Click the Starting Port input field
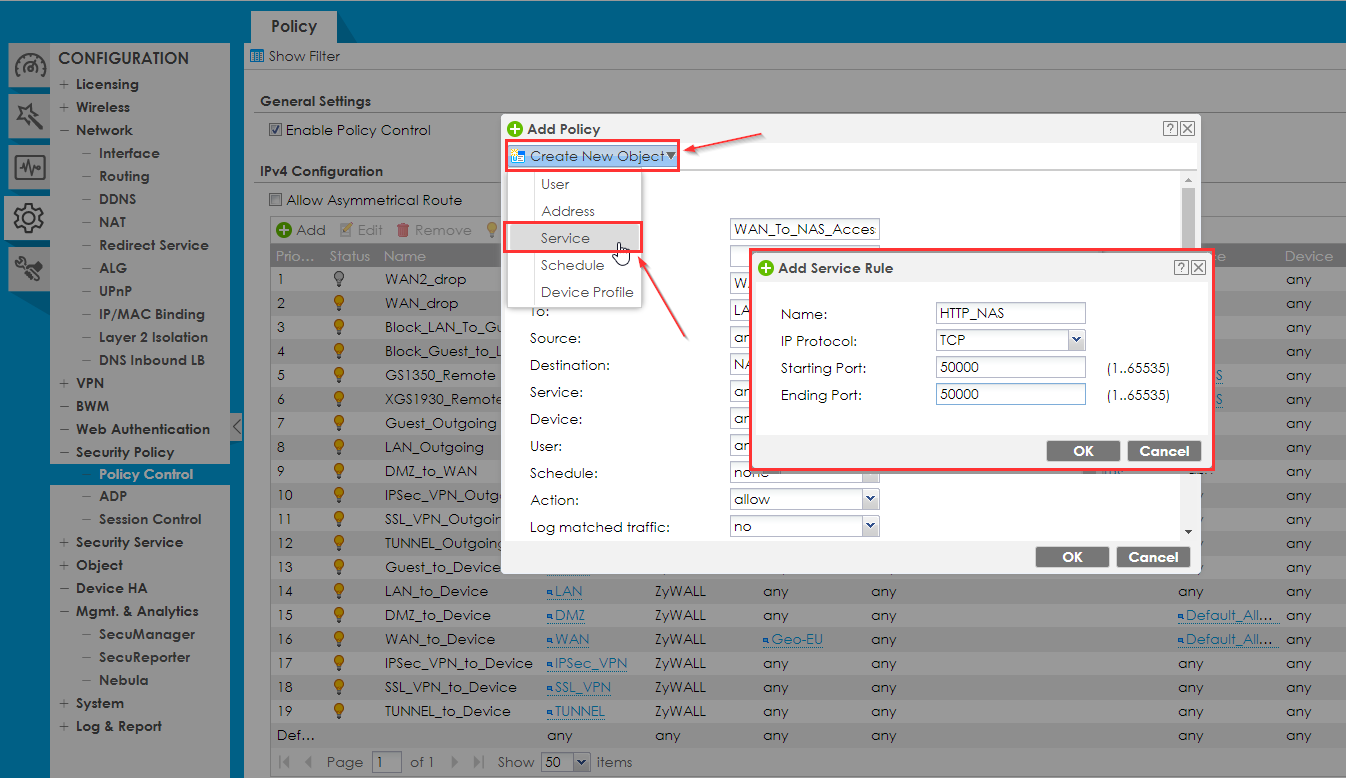 coord(1010,367)
